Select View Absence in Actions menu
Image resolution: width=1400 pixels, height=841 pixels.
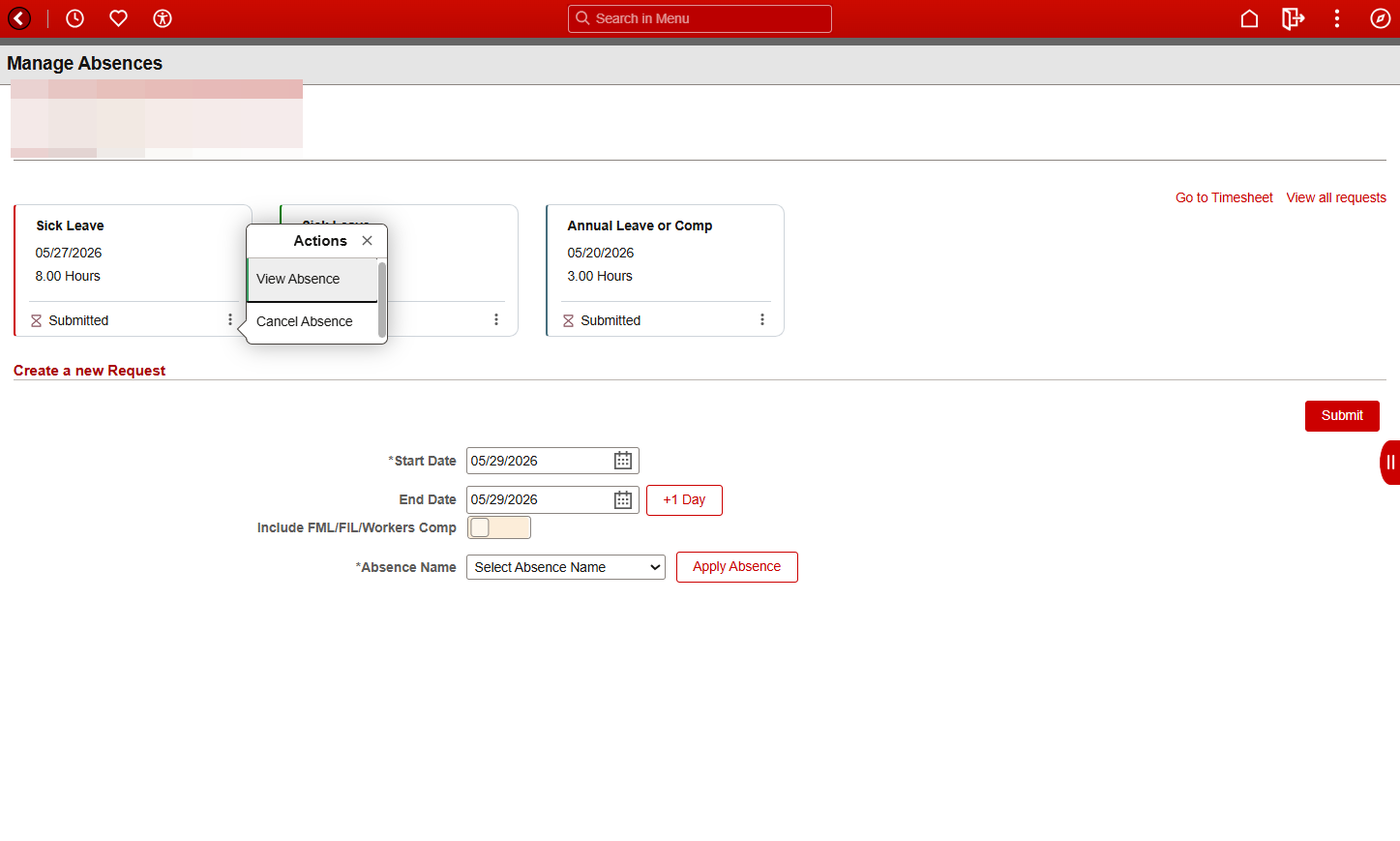pyautogui.click(x=312, y=280)
